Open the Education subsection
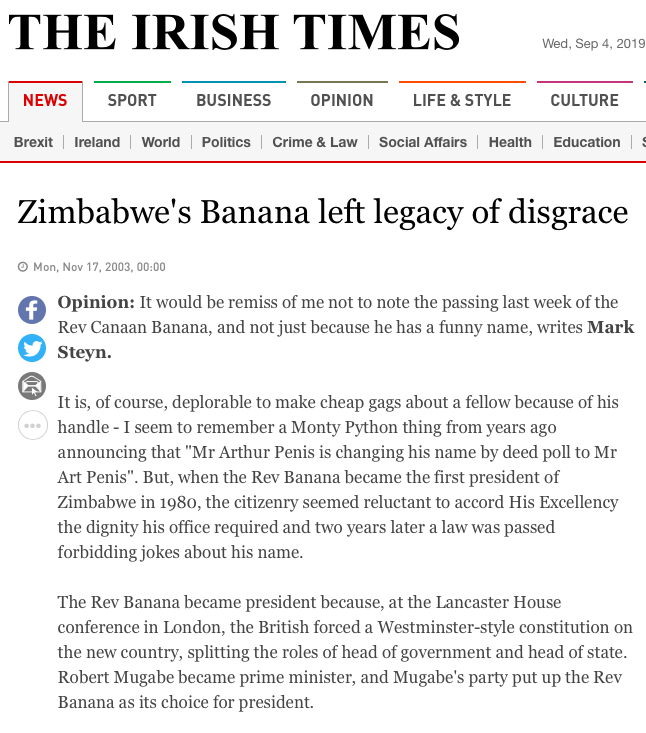 point(587,142)
